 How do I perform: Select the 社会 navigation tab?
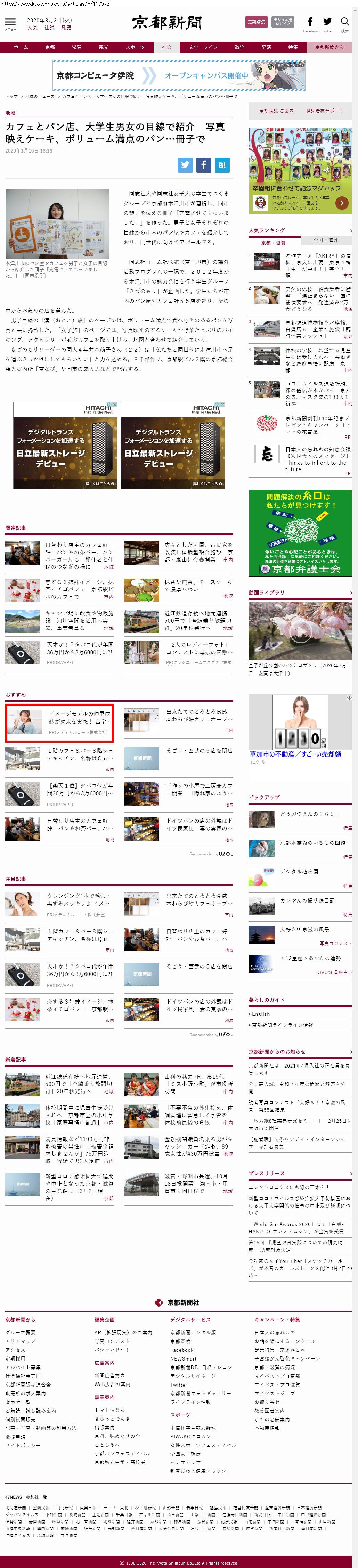coord(167,47)
